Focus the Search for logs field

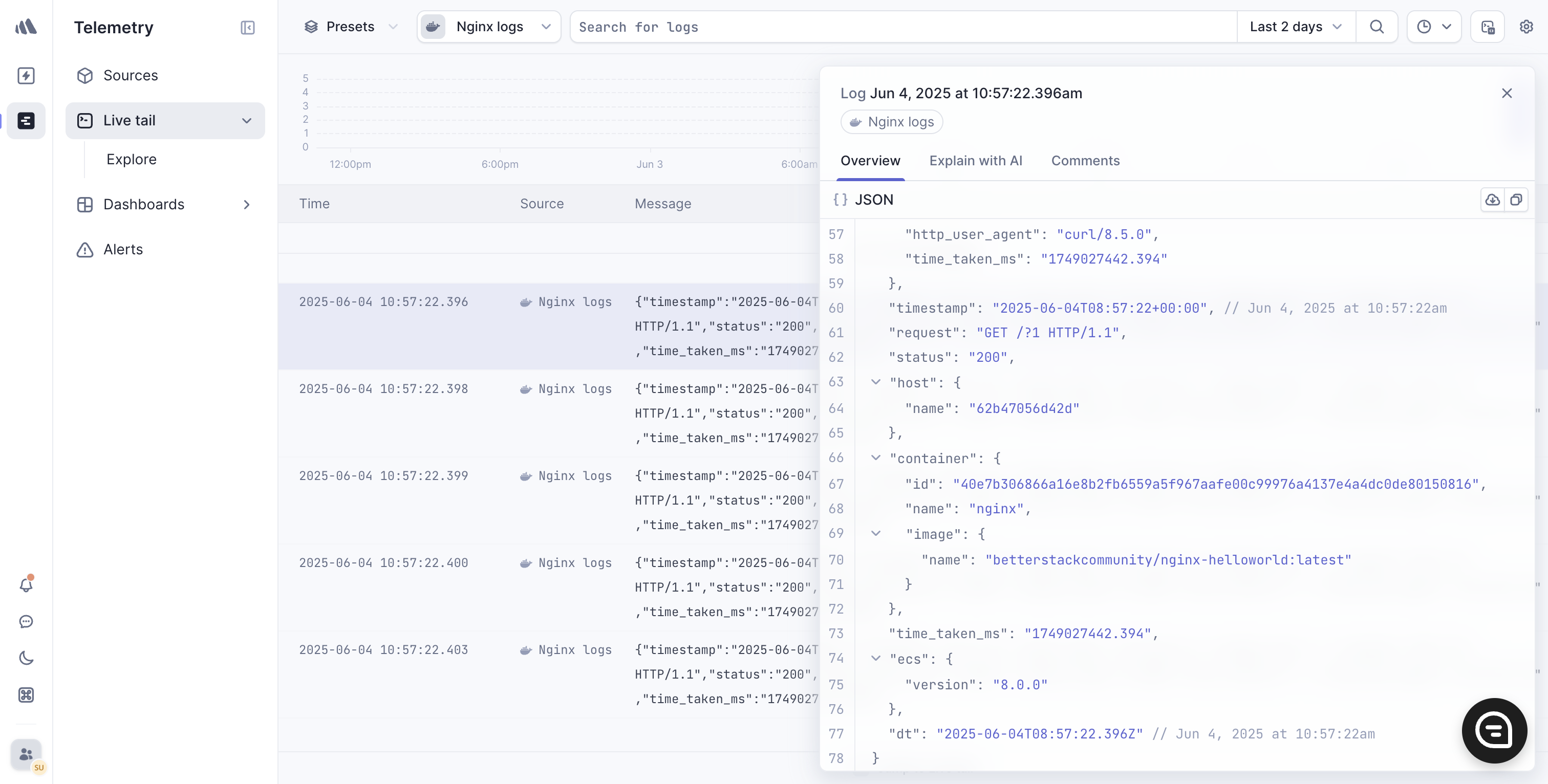903,27
